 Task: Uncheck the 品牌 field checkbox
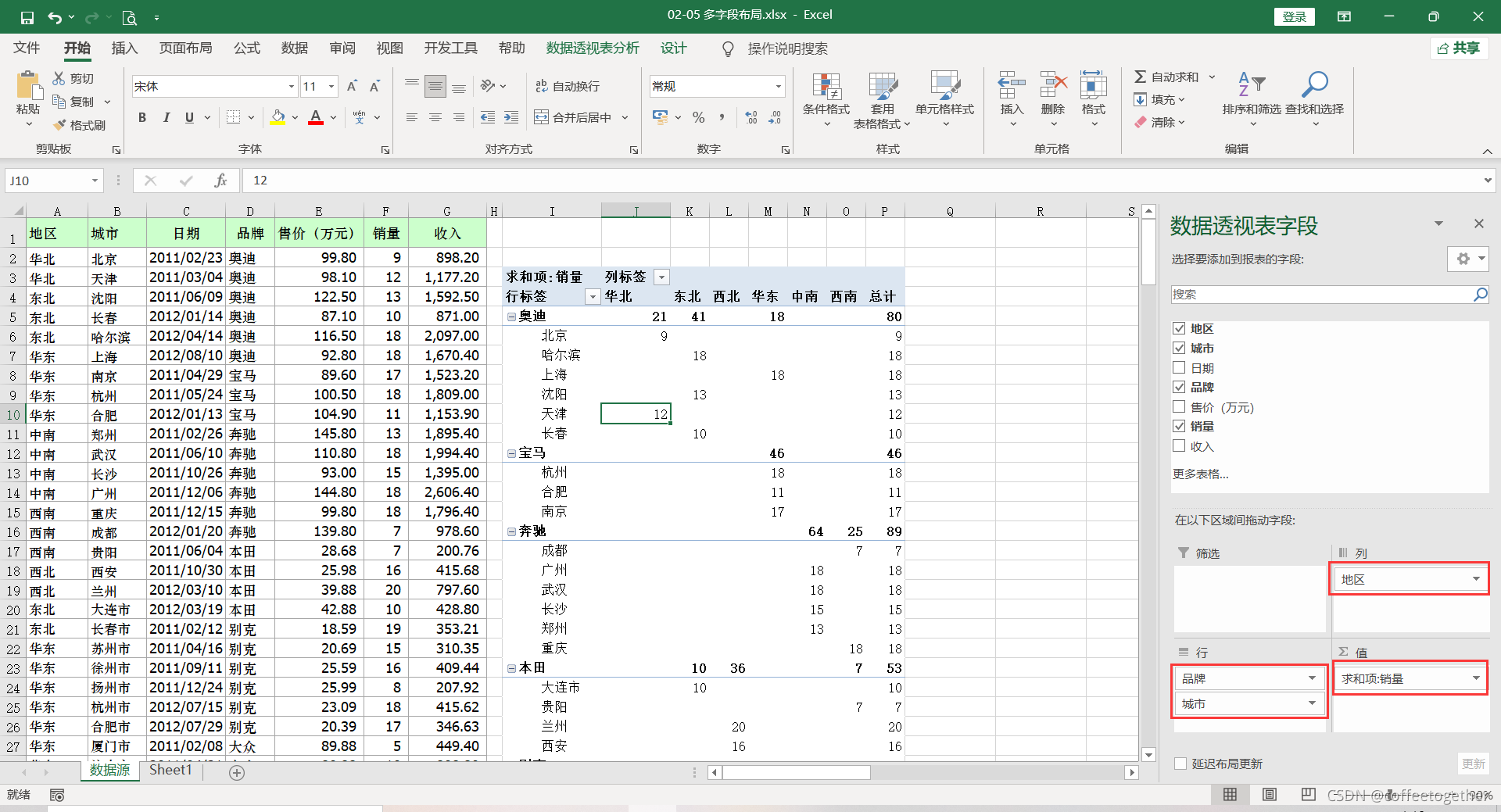(1179, 387)
